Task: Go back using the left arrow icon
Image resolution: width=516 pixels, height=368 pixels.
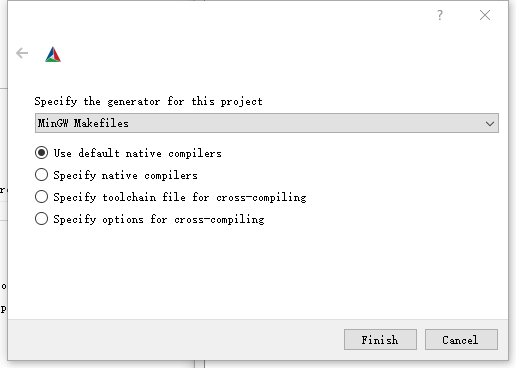Action: click(x=22, y=53)
